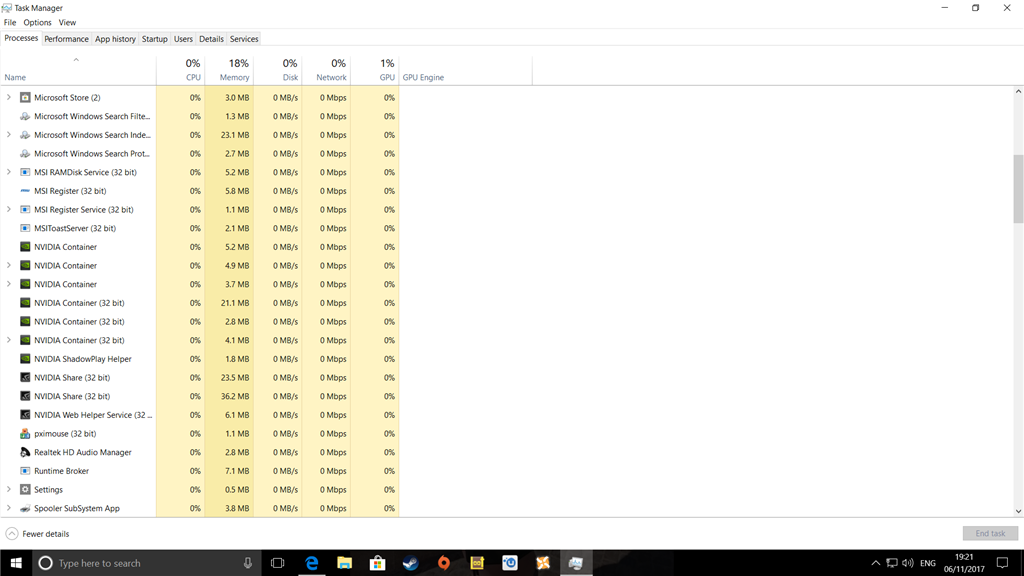Open Task View from the taskbar

pos(278,563)
